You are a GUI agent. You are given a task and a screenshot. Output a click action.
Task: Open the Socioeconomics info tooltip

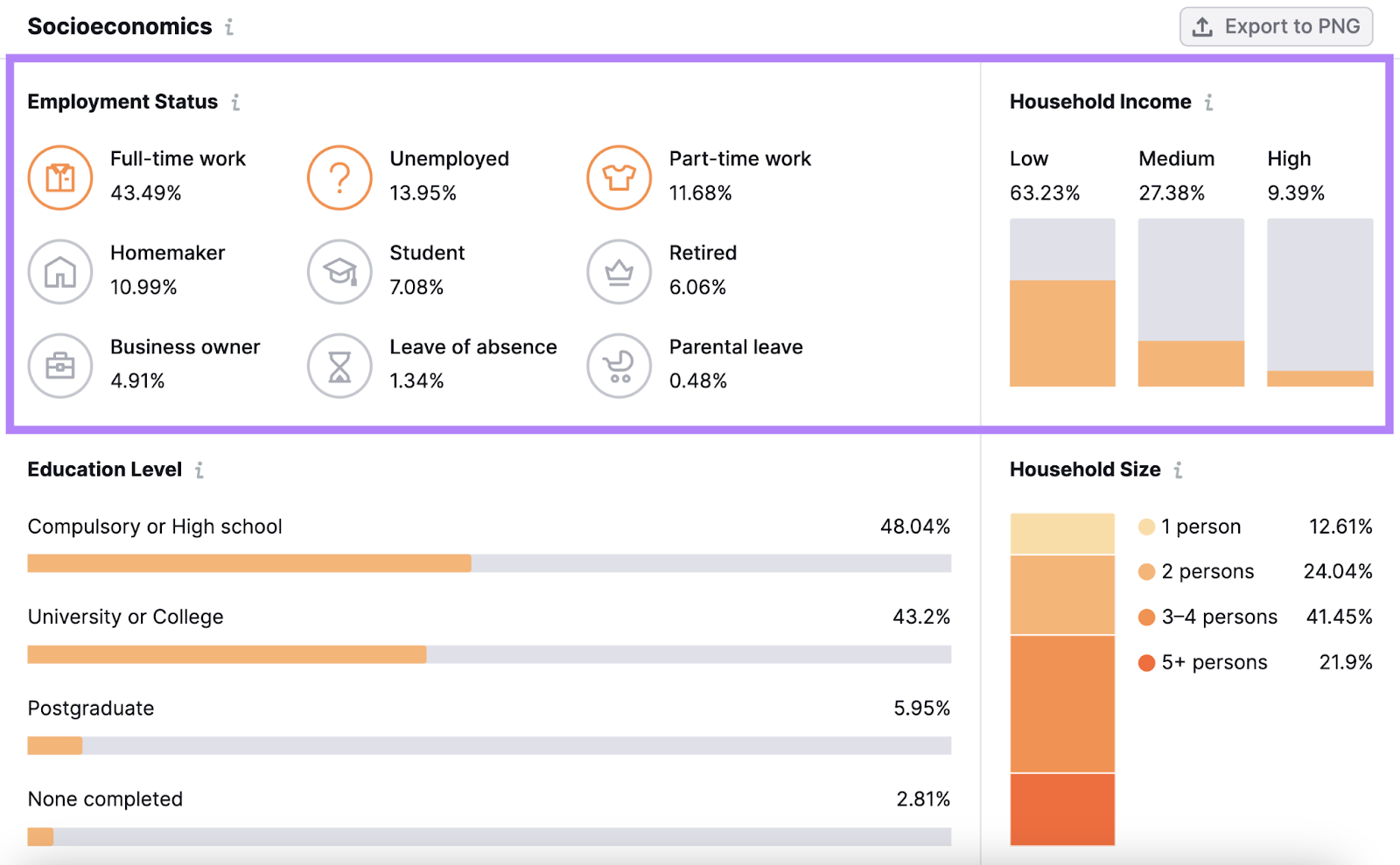pyautogui.click(x=228, y=26)
